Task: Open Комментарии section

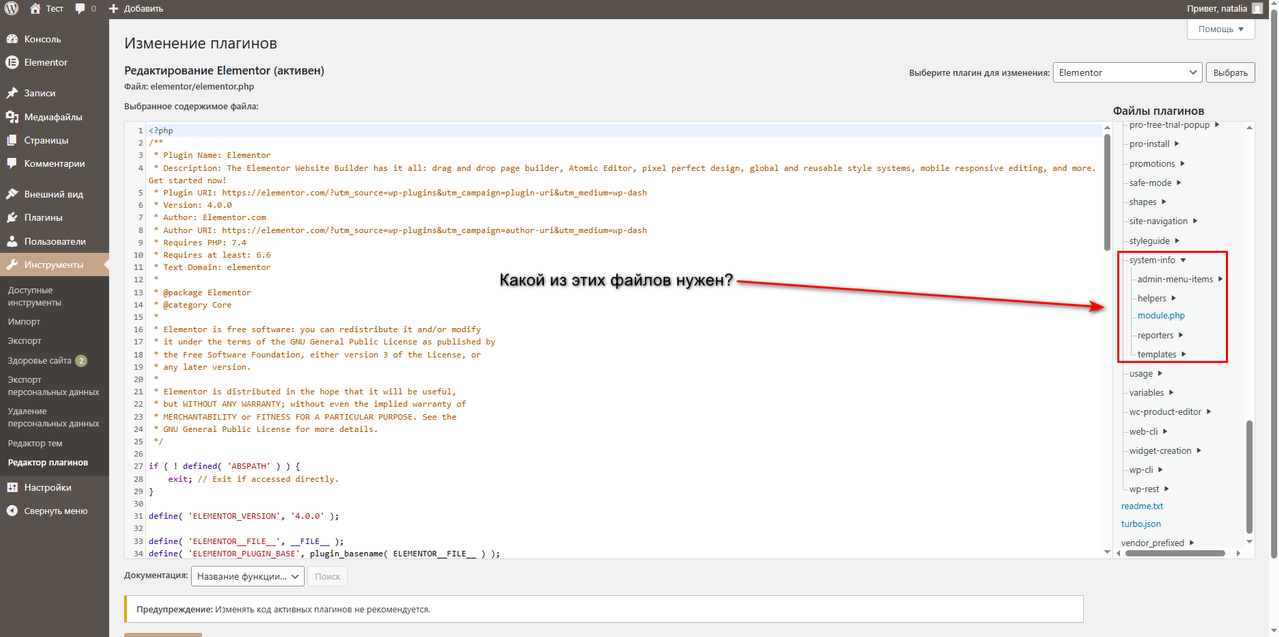Action: pyautogui.click(x=54, y=163)
